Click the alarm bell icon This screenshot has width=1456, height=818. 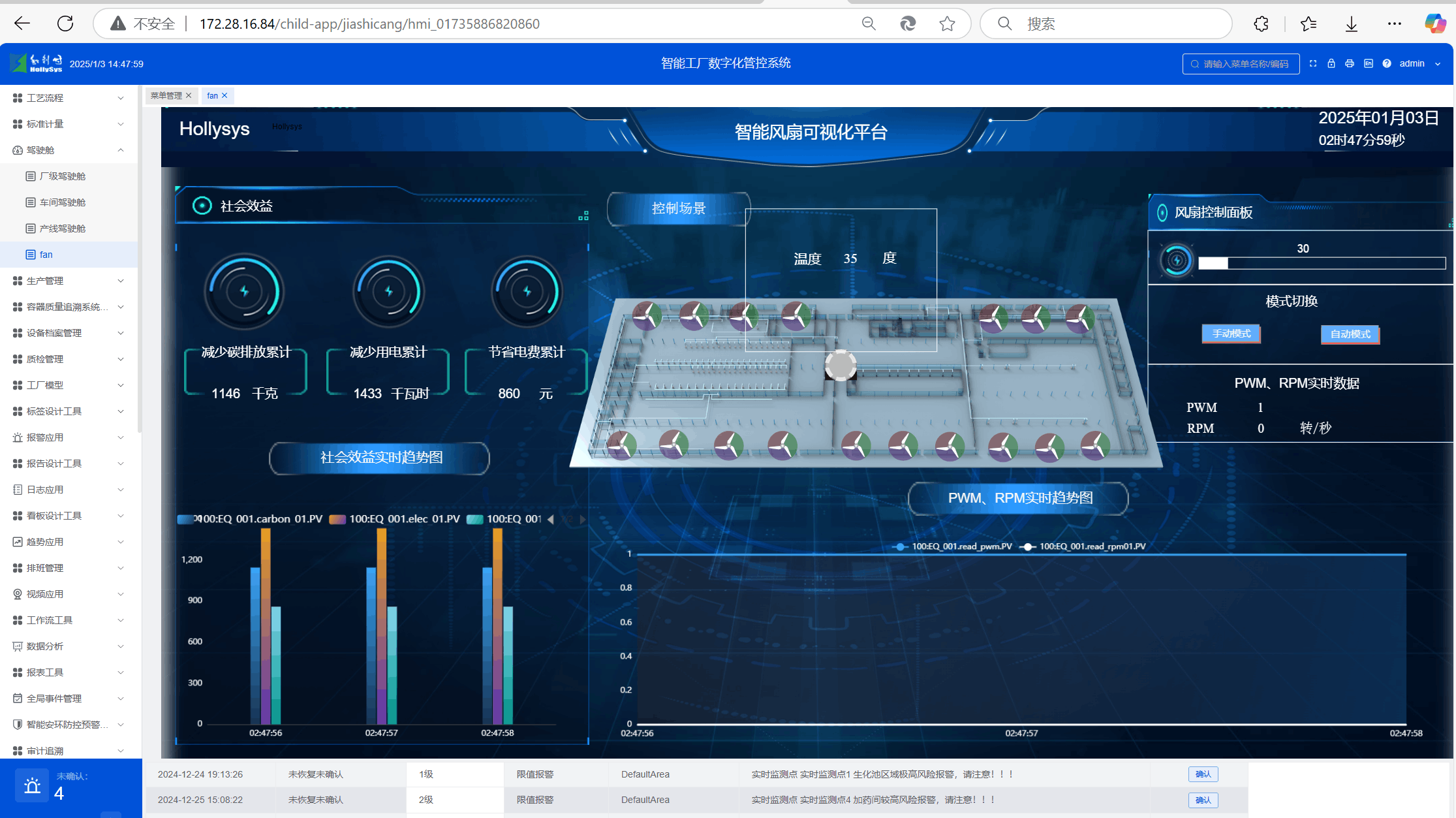[32, 785]
